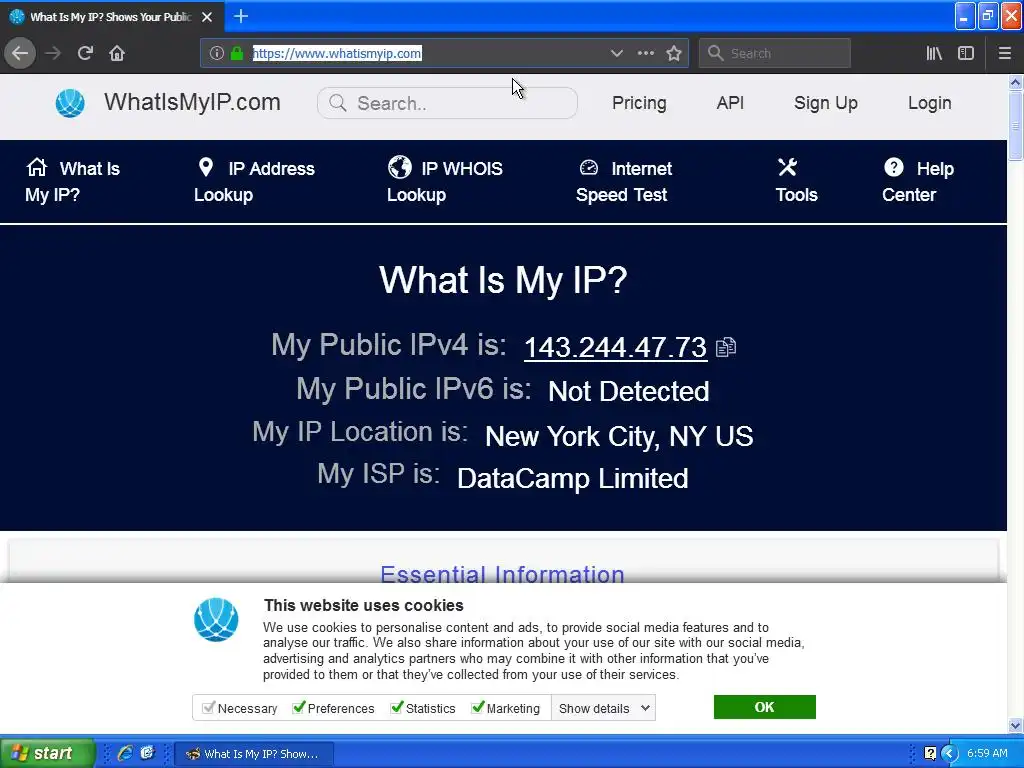Click the Login link

tap(929, 103)
